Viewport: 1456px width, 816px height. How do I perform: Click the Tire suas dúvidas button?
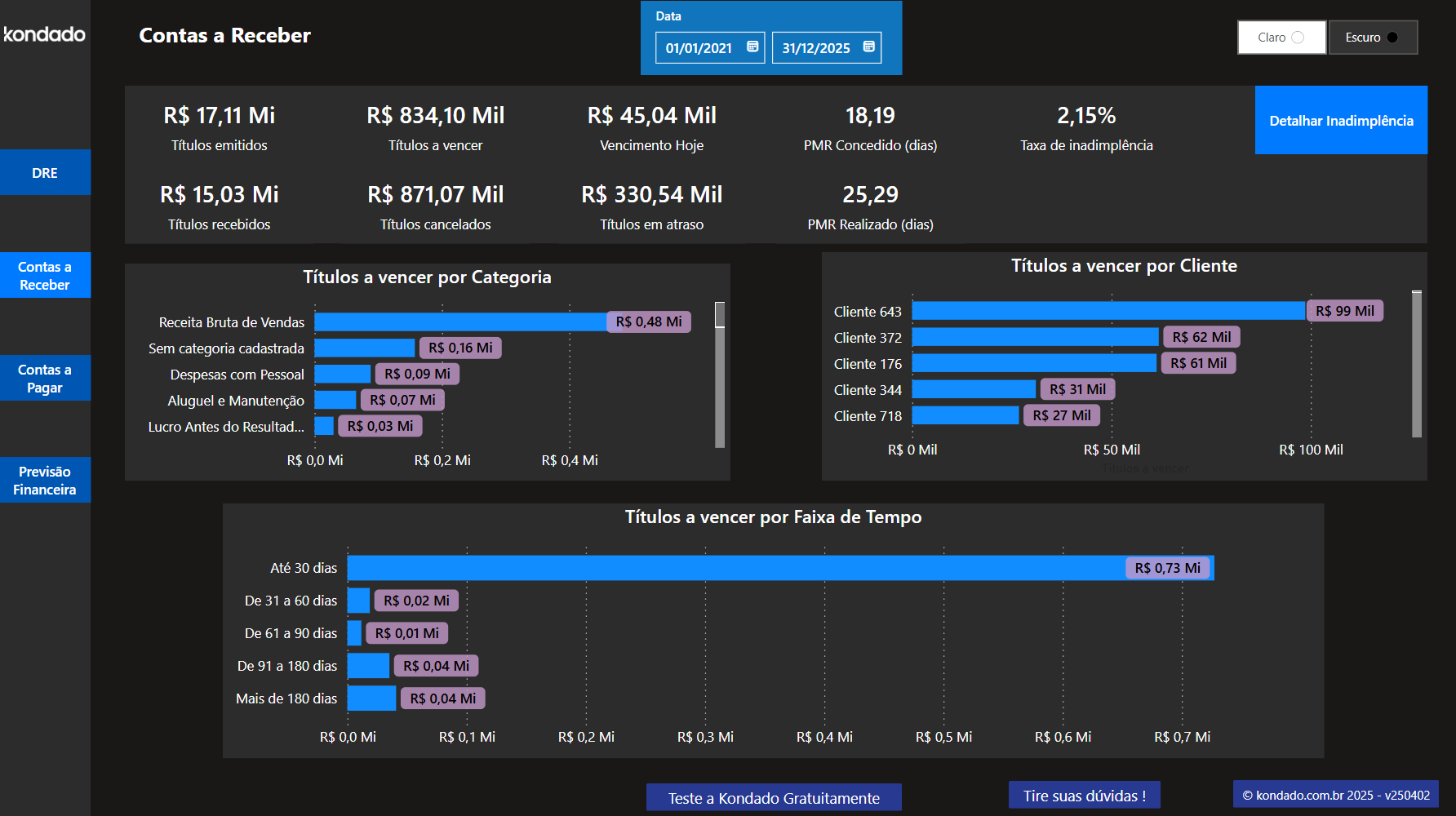point(1083,794)
